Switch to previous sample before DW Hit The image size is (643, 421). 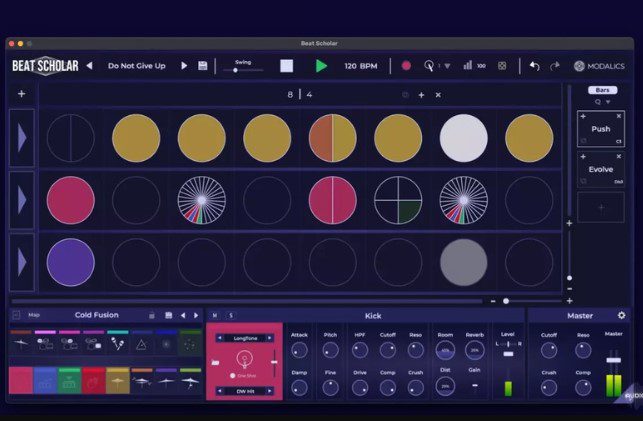coord(220,391)
